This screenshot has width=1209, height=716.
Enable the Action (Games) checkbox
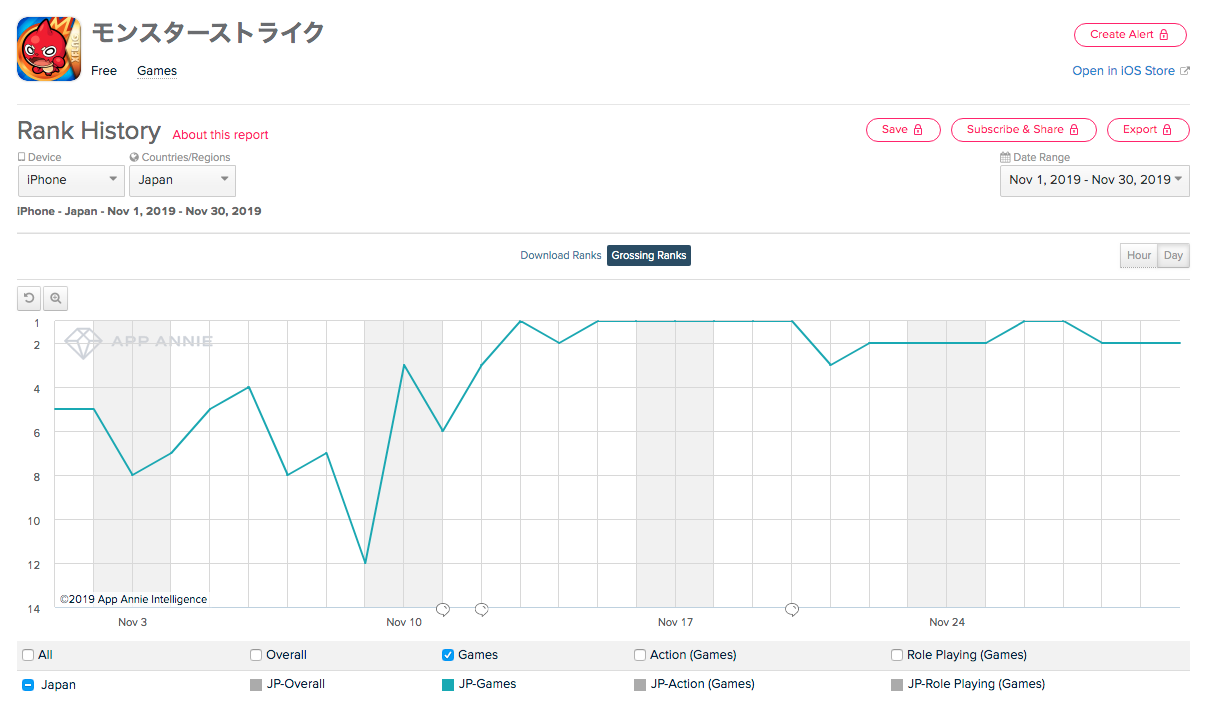[x=640, y=655]
